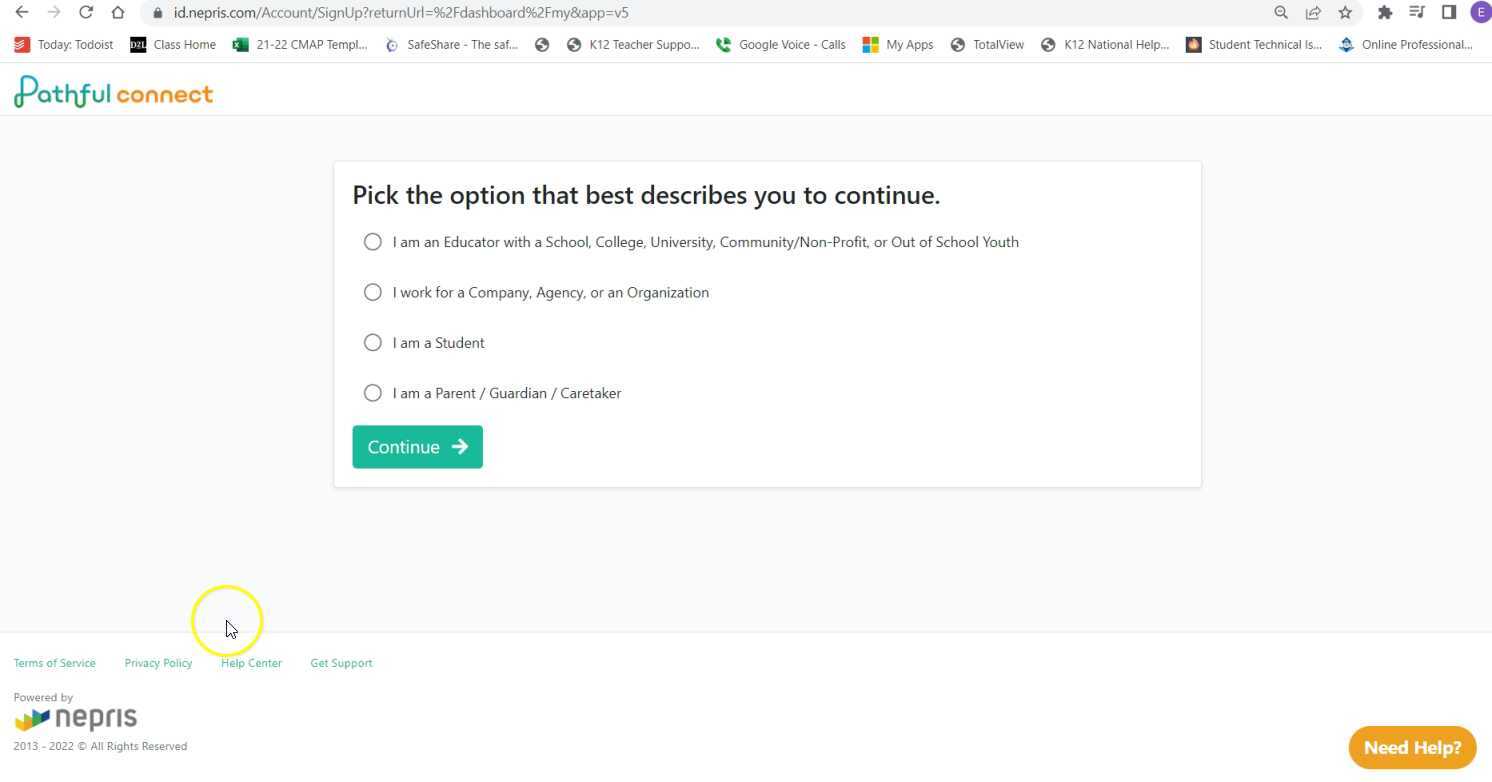Open the Student Technical Issues bookmark

pos(1253,44)
